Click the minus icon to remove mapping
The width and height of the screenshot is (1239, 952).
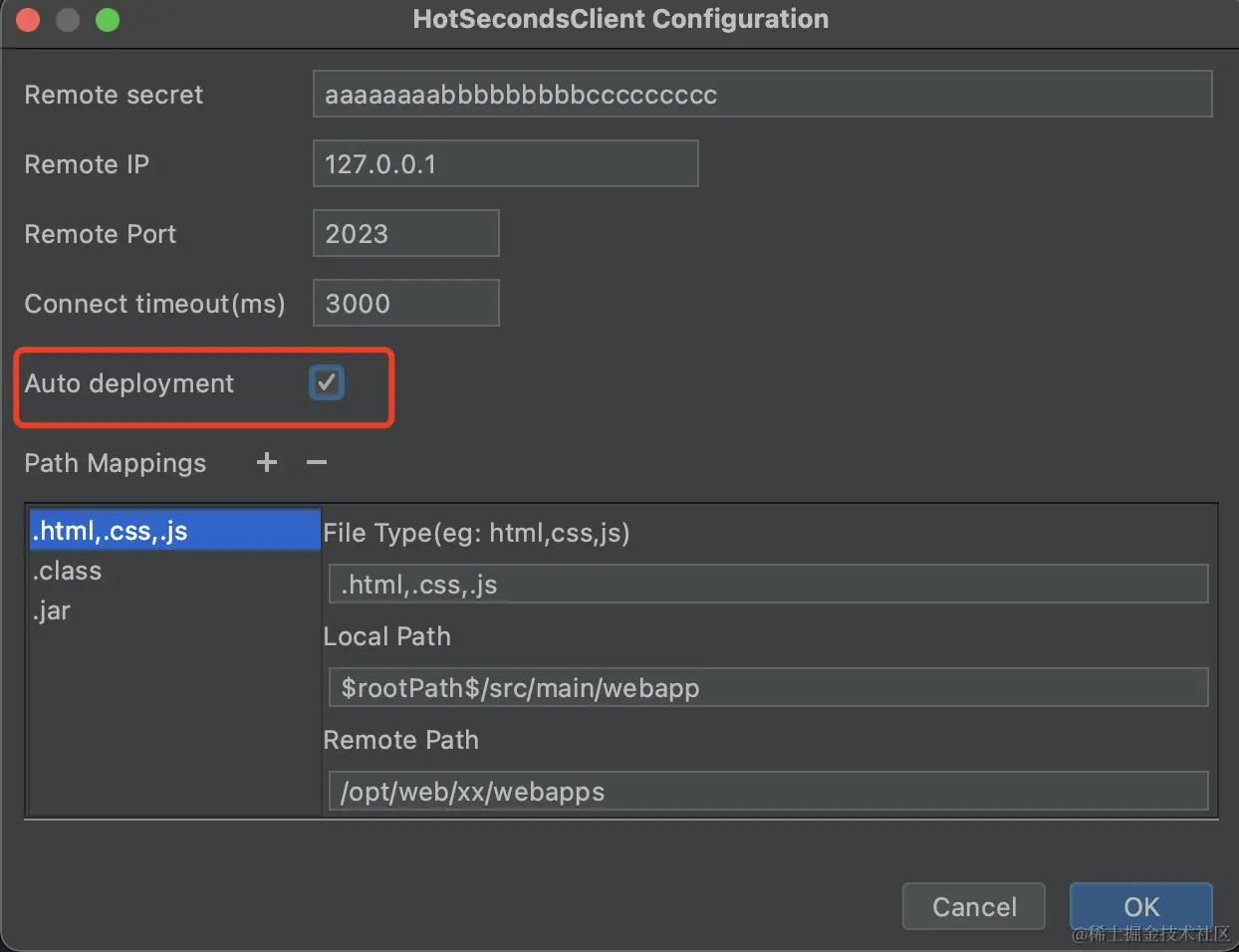coord(317,462)
